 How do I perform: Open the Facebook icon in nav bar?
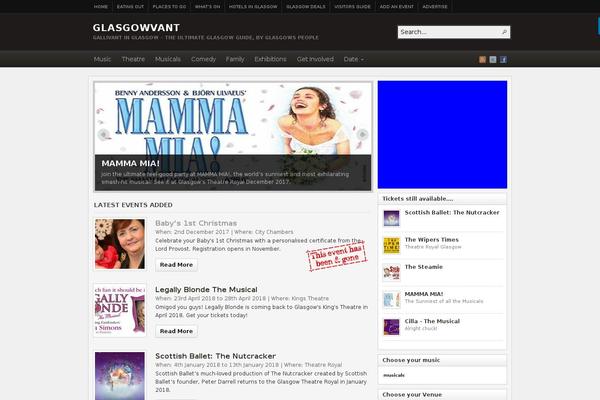click(x=503, y=59)
